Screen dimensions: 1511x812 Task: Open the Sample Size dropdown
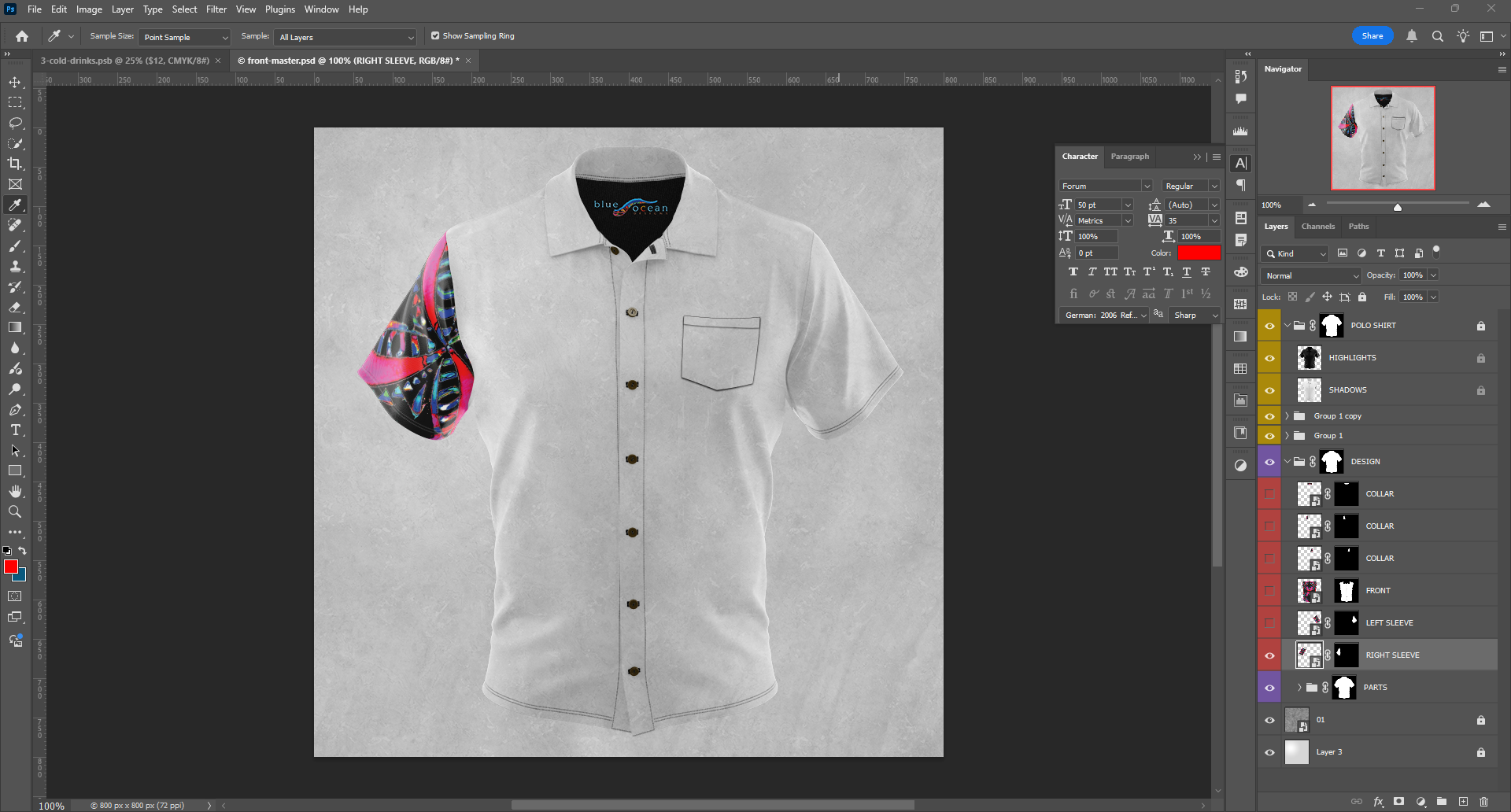[x=185, y=37]
